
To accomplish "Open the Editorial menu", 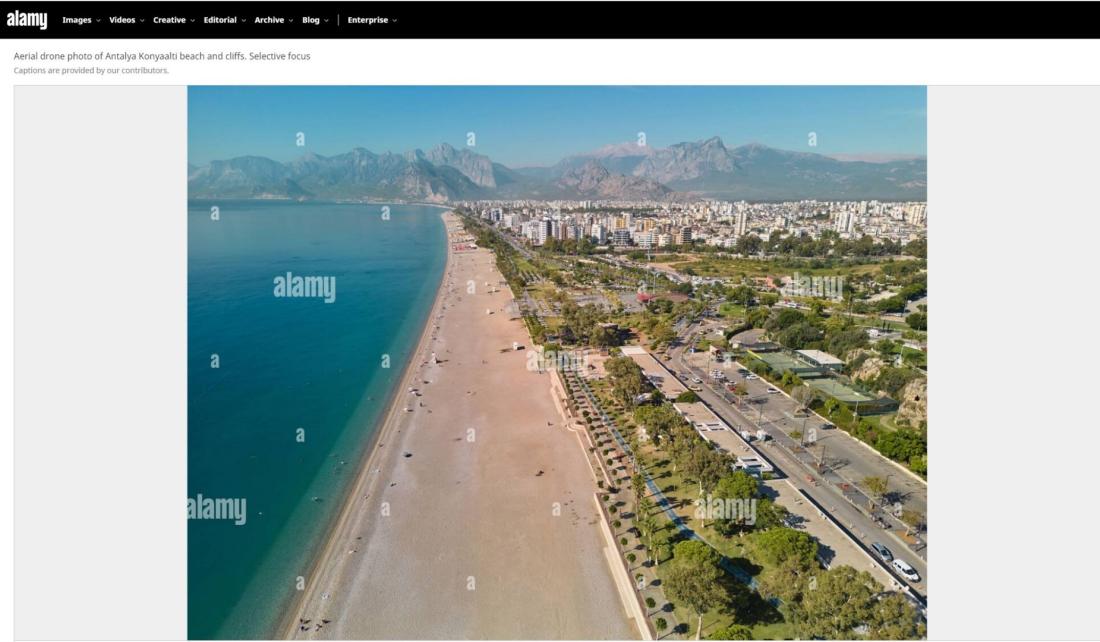I will (220, 20).
